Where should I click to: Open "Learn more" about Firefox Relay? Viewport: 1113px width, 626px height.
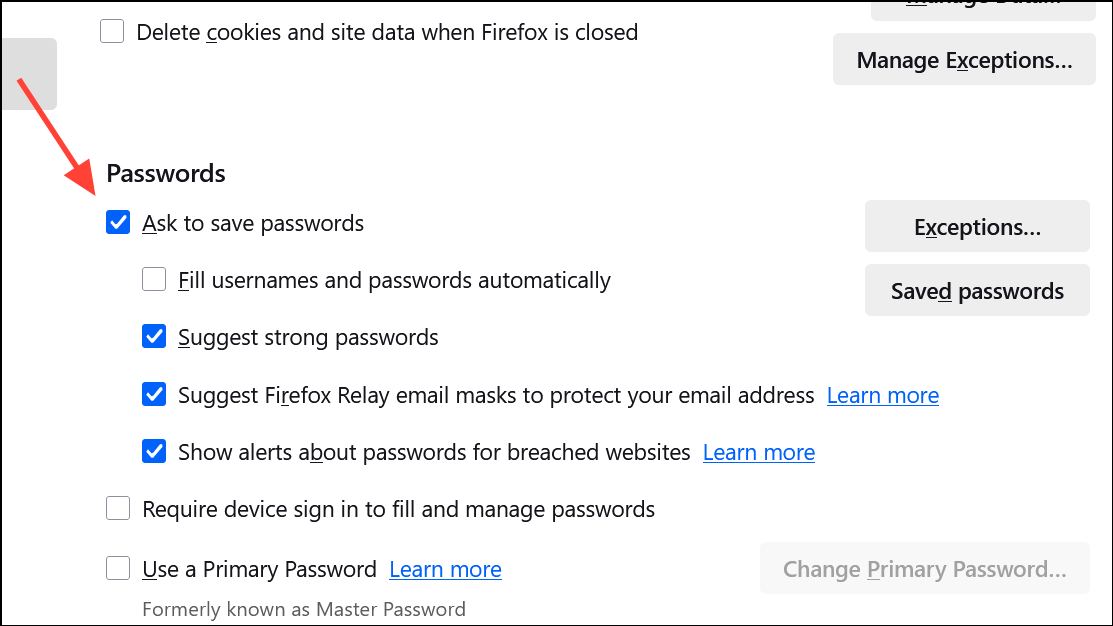click(x=882, y=395)
